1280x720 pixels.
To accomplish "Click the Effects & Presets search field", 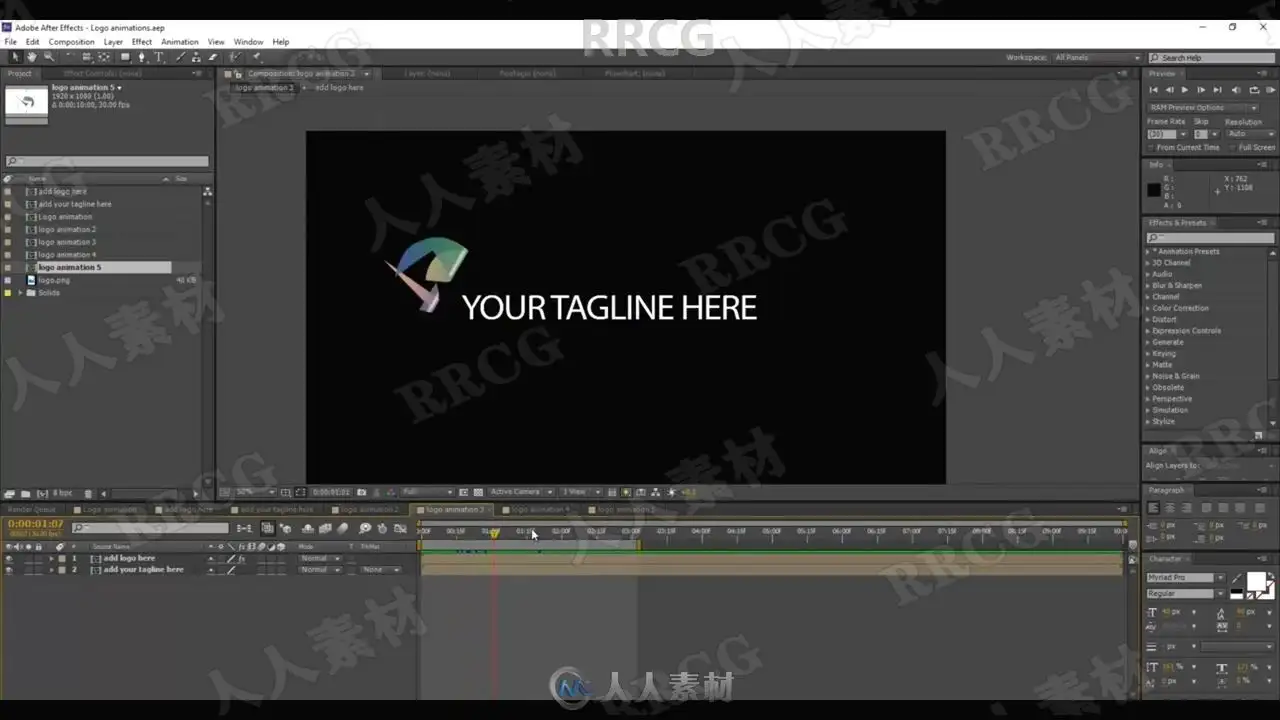I will [1210, 238].
